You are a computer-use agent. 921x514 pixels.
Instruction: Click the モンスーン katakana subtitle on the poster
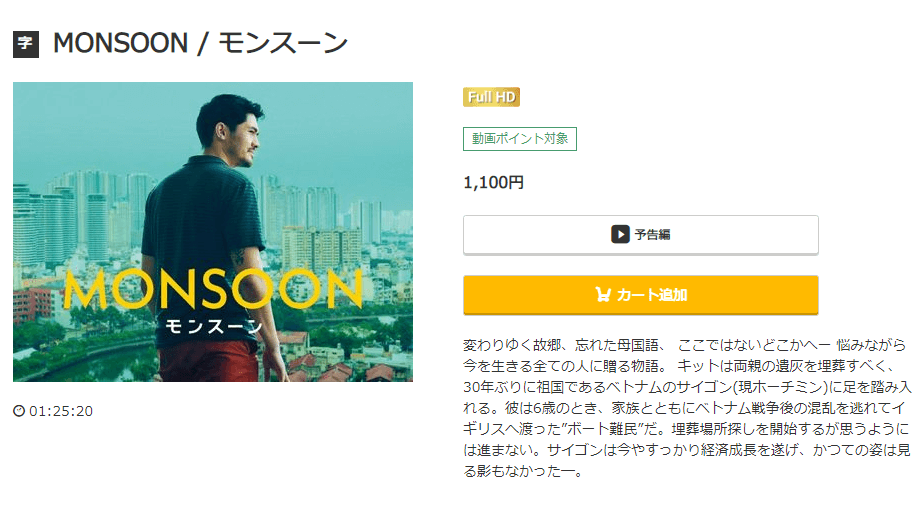(x=213, y=326)
